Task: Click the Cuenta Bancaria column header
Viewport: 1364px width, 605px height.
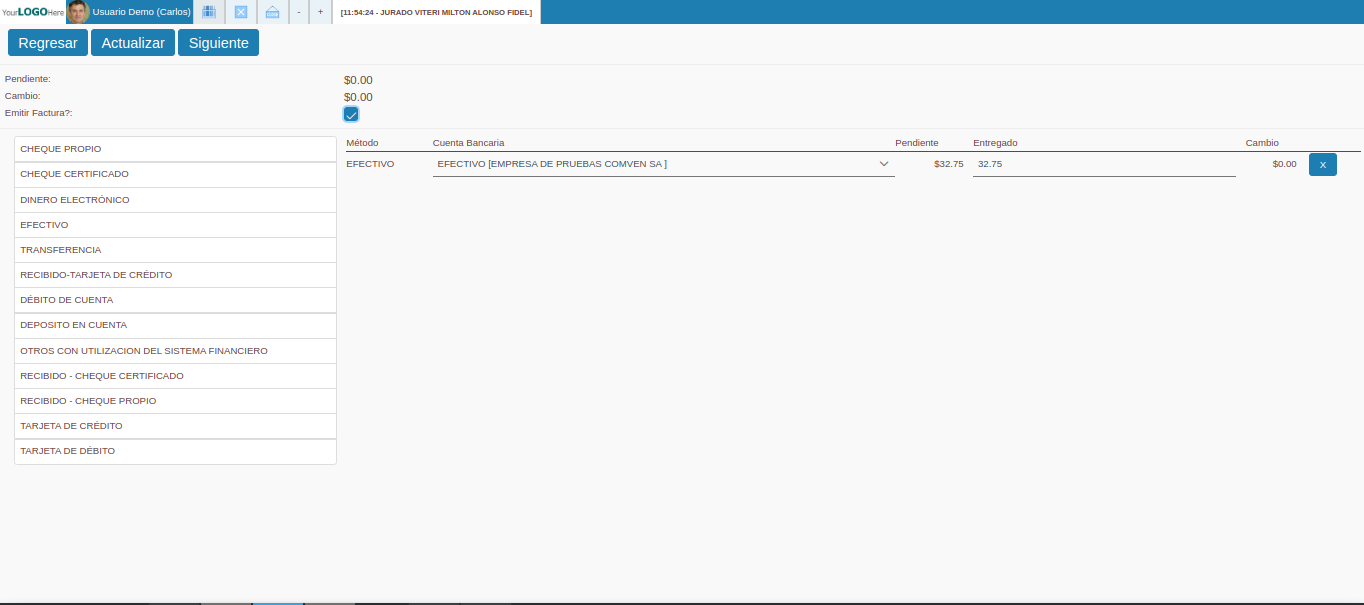Action: 468,143
